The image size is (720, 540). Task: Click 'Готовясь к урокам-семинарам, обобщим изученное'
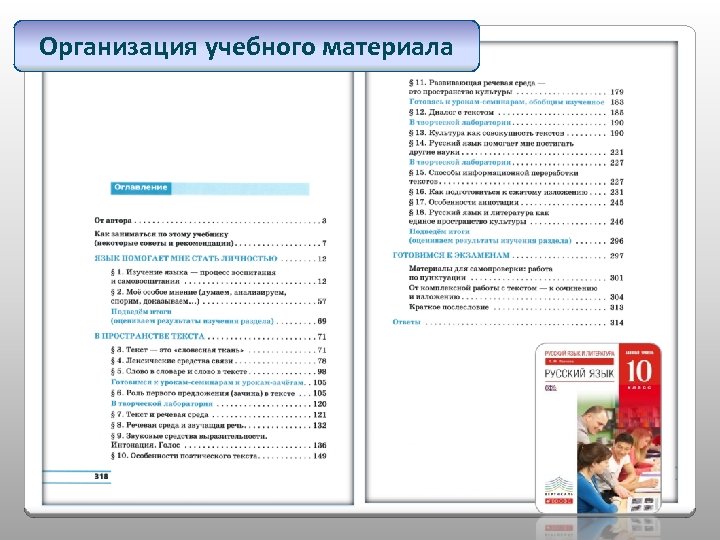tap(516, 102)
